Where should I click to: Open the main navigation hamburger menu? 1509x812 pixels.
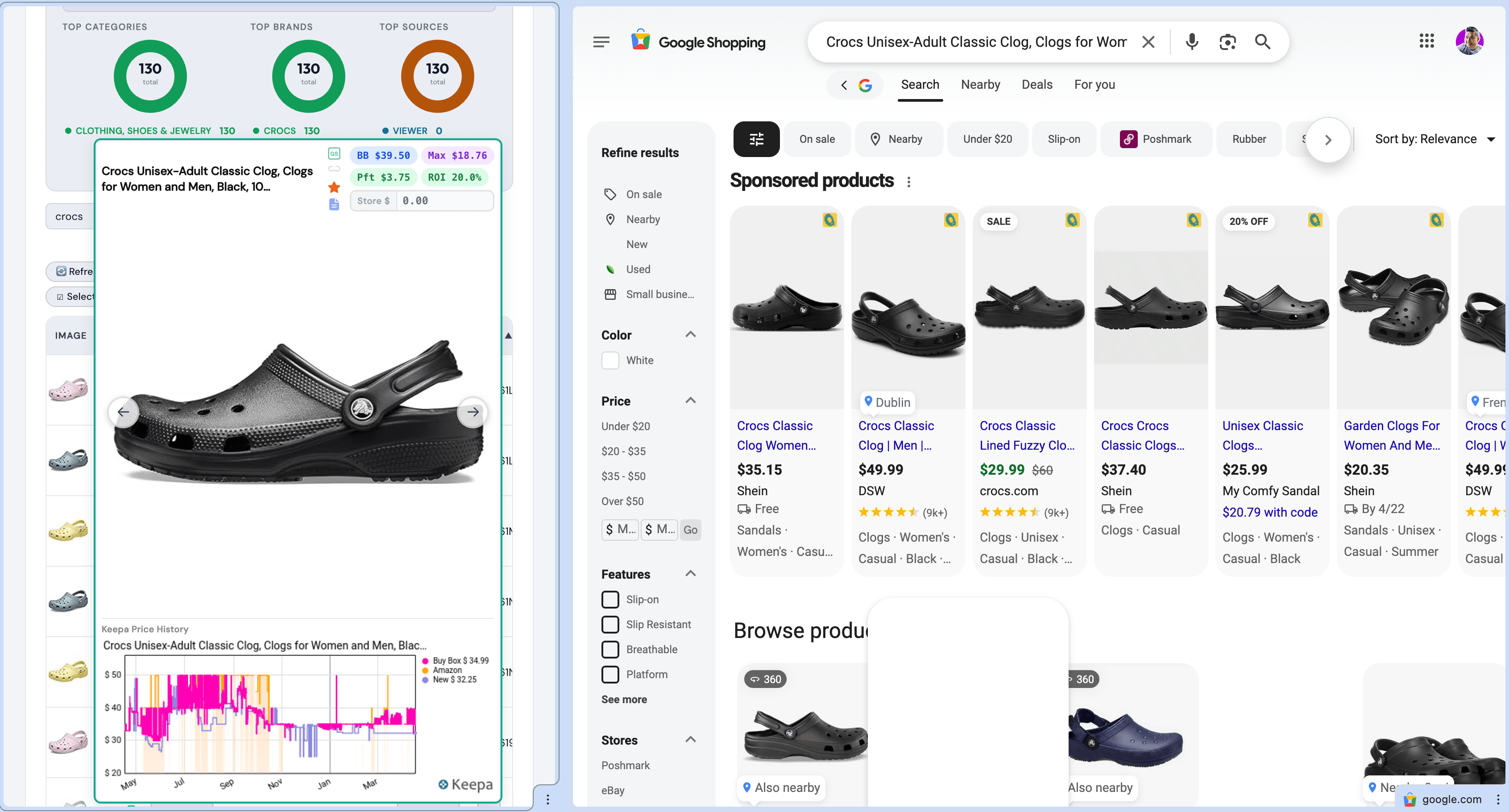(x=601, y=41)
